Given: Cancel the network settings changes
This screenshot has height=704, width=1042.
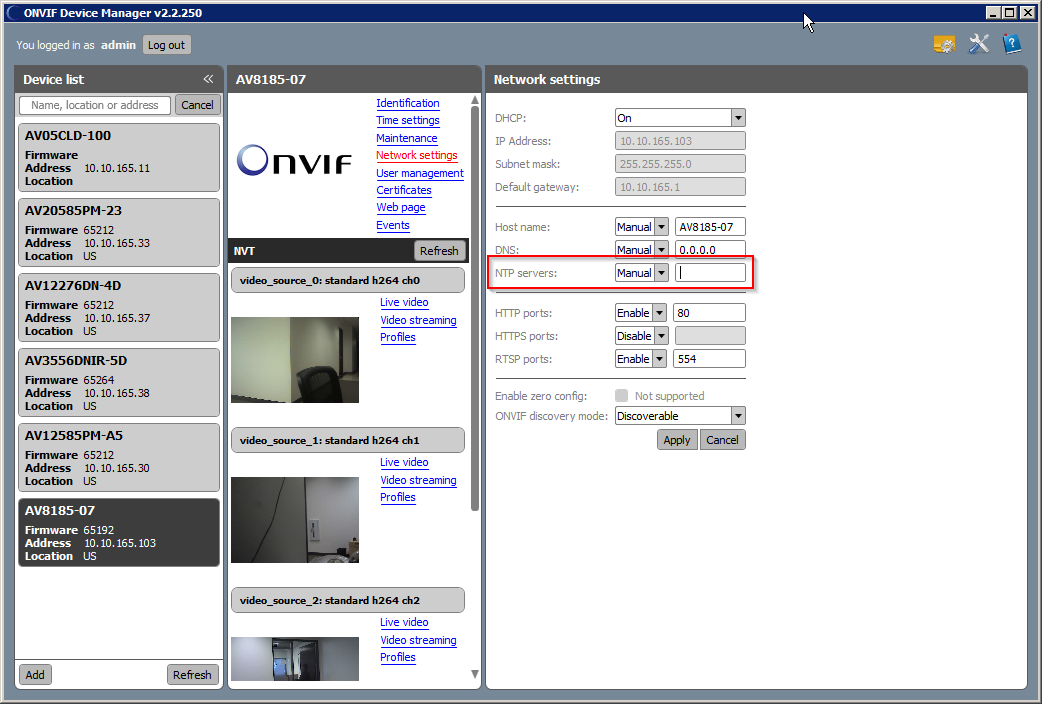Looking at the screenshot, I should coord(722,440).
